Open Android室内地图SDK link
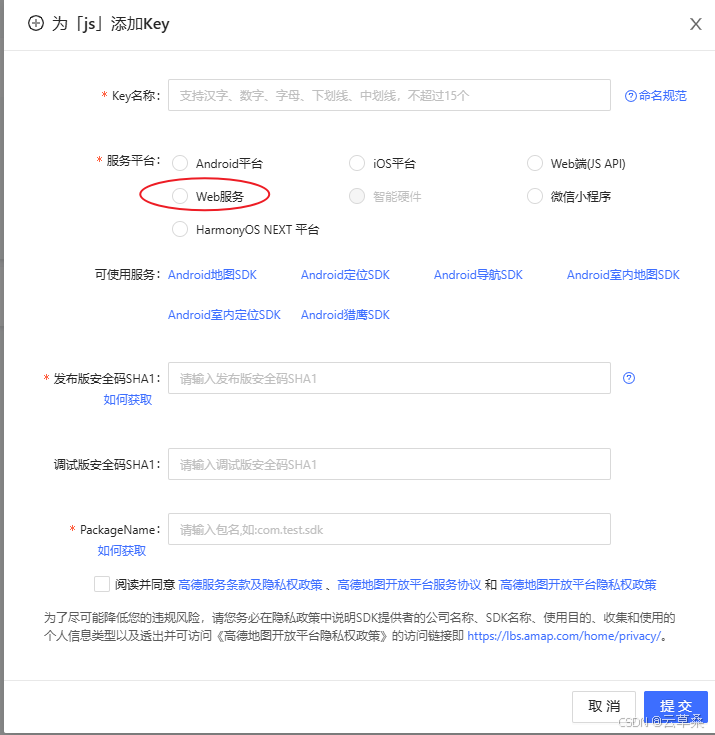This screenshot has height=735, width=715. click(623, 275)
